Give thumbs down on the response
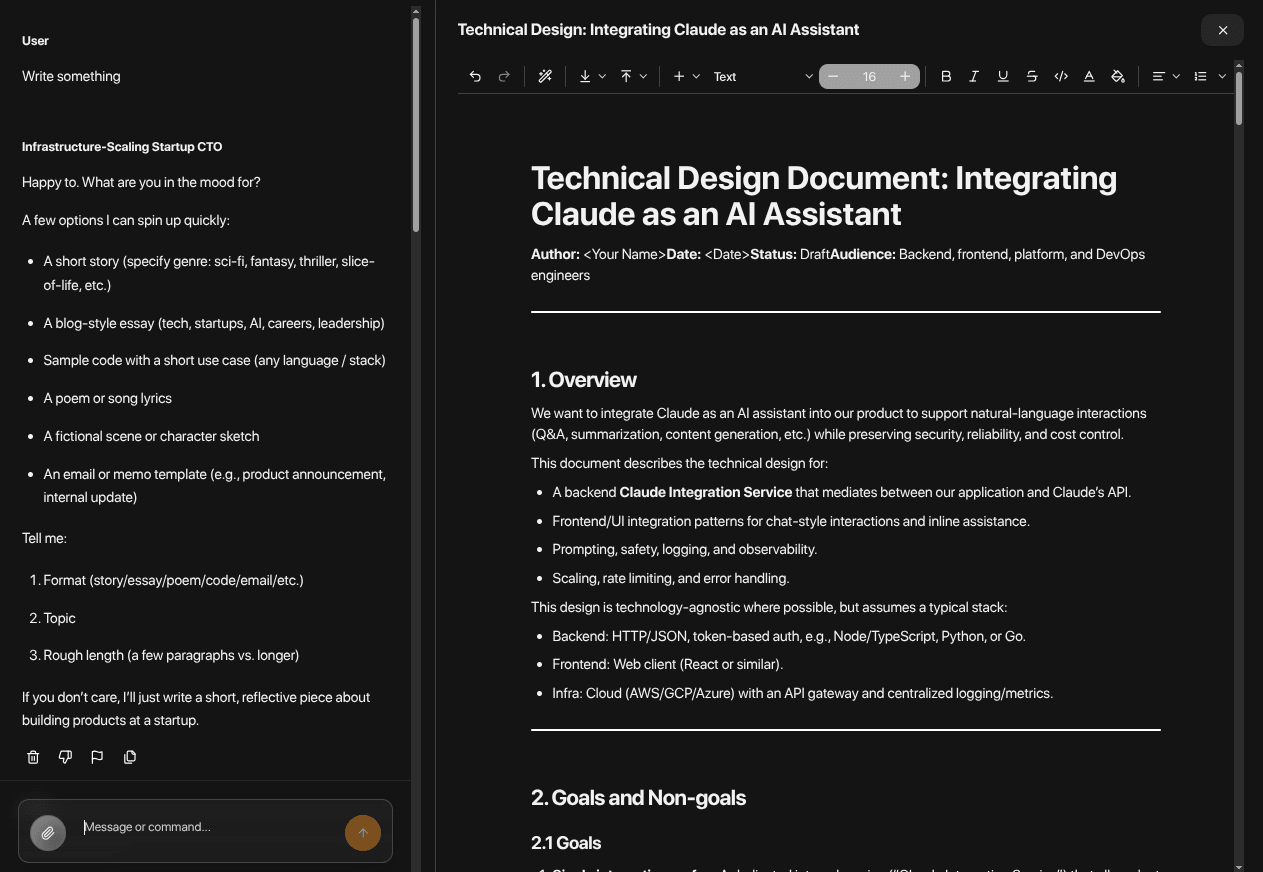 point(65,757)
